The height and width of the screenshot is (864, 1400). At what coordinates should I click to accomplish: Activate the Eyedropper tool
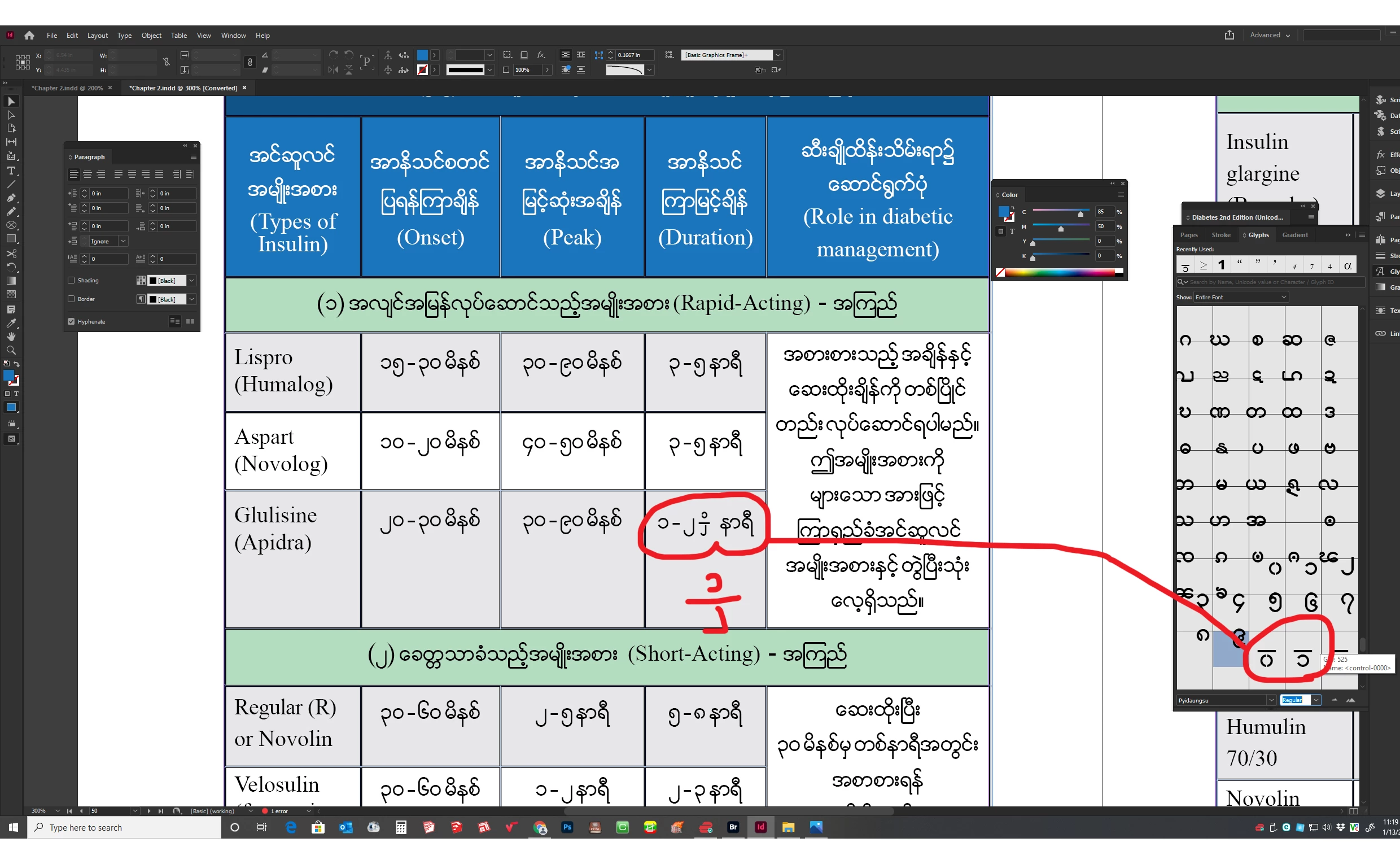pos(11,323)
